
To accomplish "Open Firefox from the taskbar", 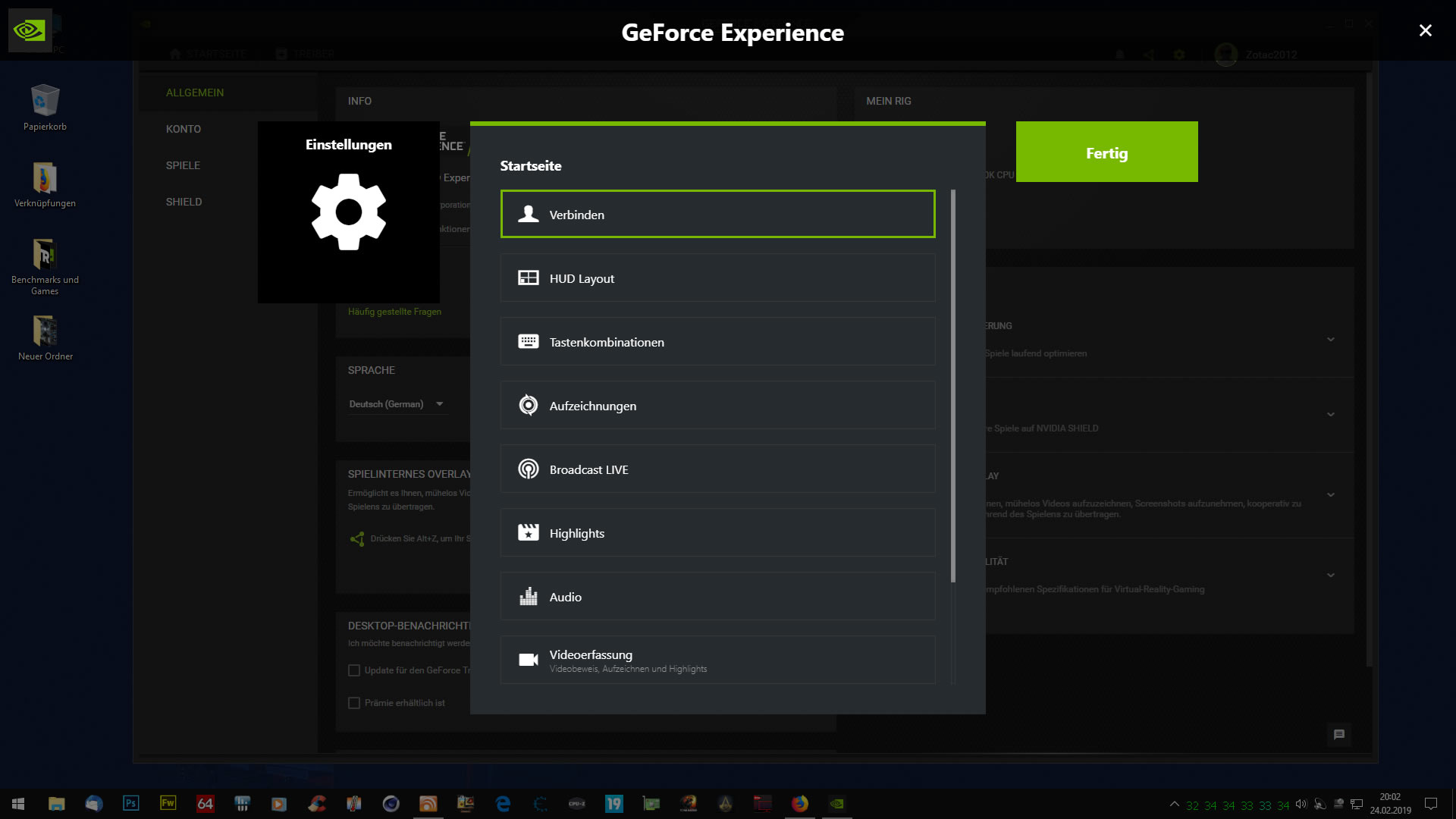I will [799, 804].
